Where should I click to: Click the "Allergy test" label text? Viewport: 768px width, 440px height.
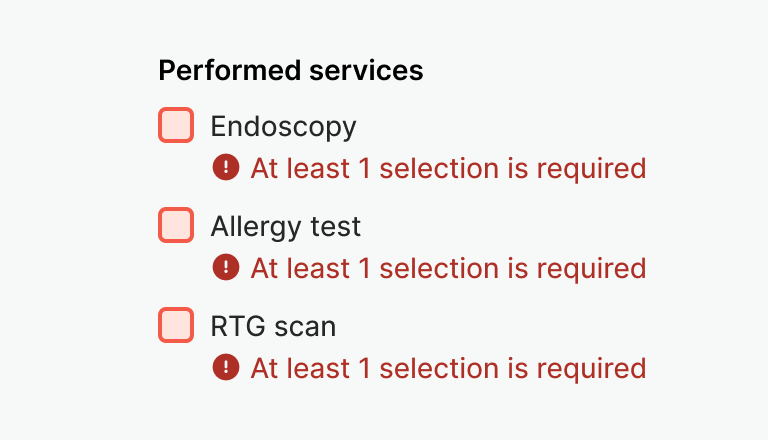click(285, 227)
